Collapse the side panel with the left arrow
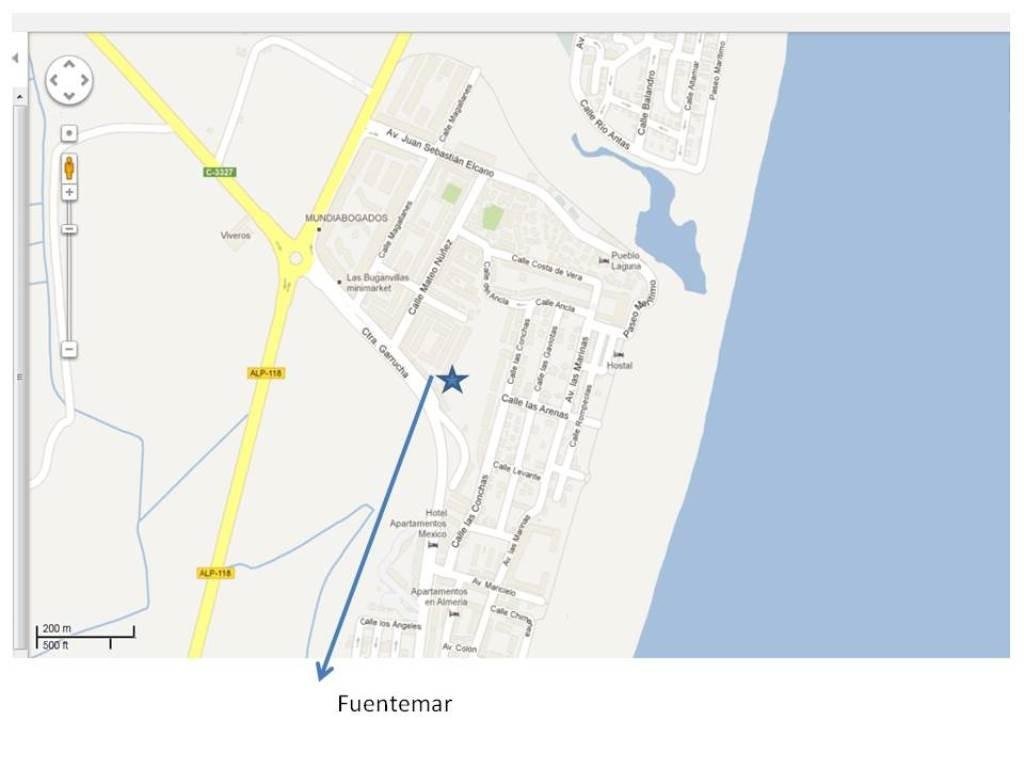 (x=15, y=59)
